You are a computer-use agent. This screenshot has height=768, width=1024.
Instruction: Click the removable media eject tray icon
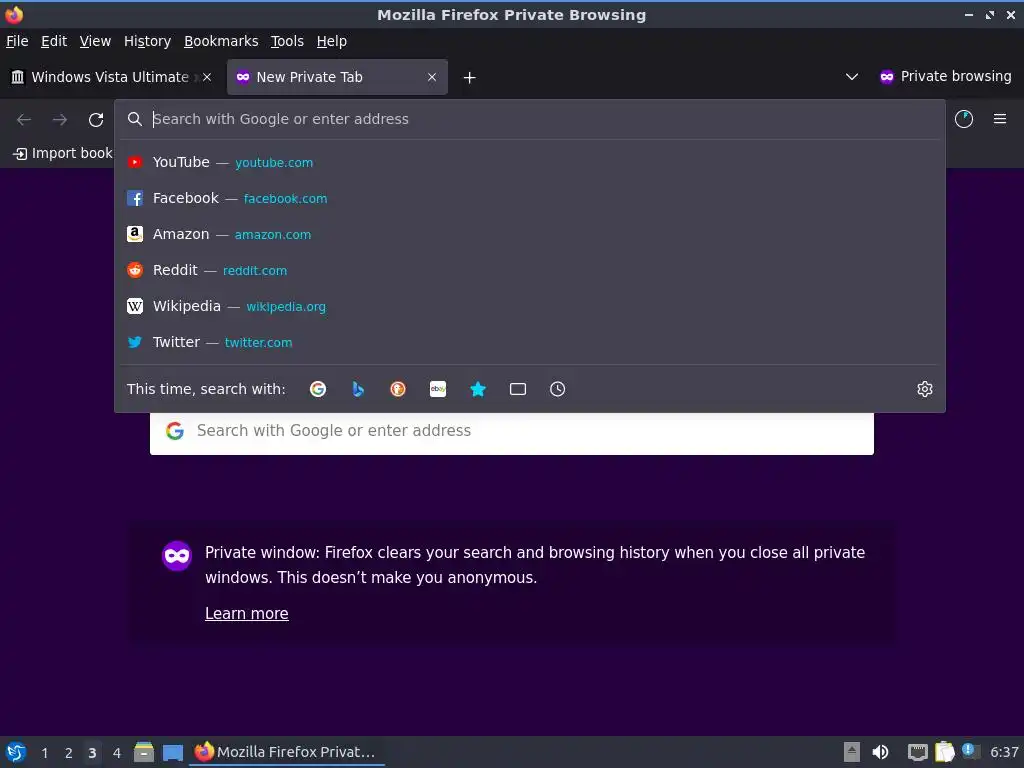[x=852, y=752]
